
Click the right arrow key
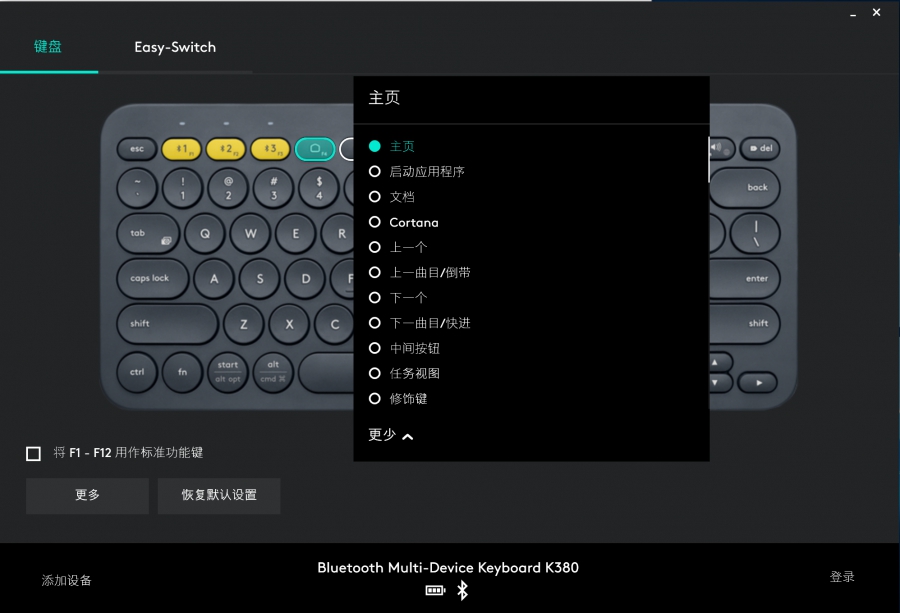coord(758,382)
